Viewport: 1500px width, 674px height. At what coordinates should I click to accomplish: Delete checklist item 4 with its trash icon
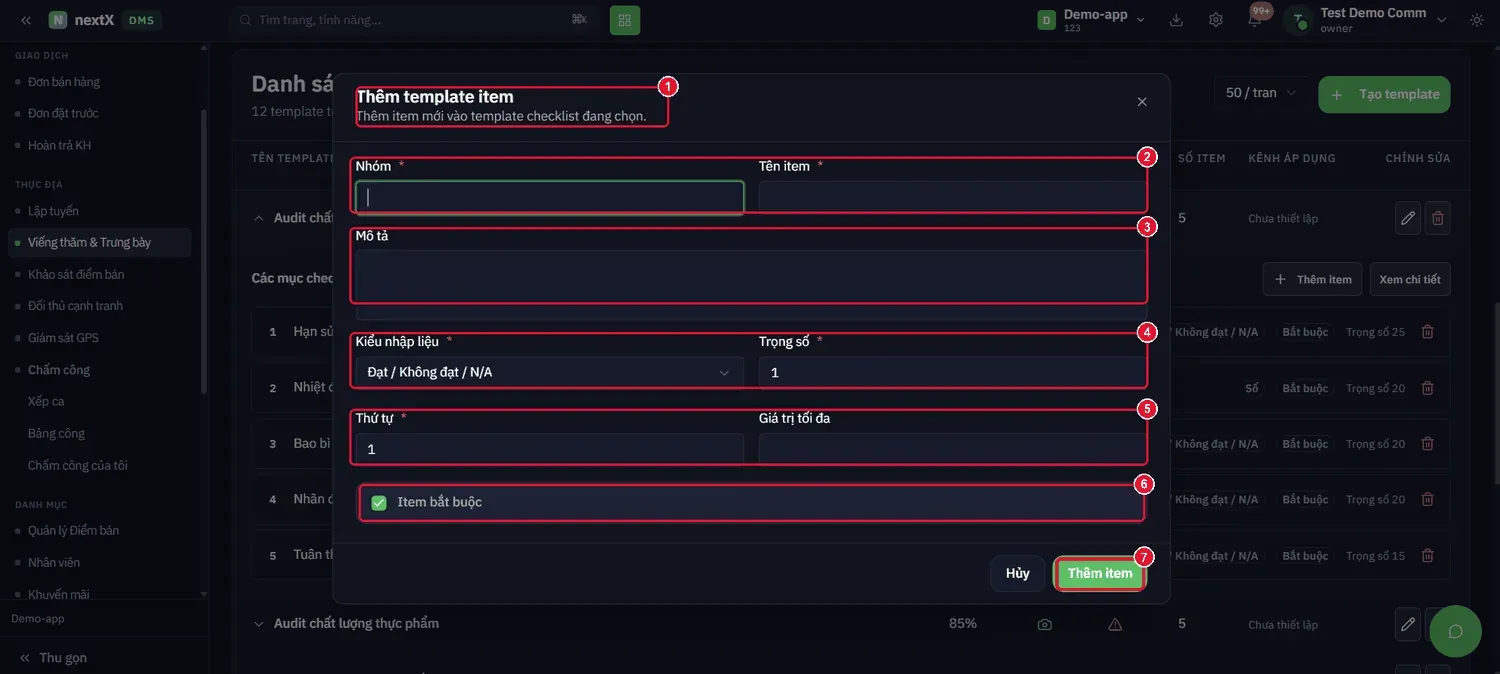(1428, 500)
